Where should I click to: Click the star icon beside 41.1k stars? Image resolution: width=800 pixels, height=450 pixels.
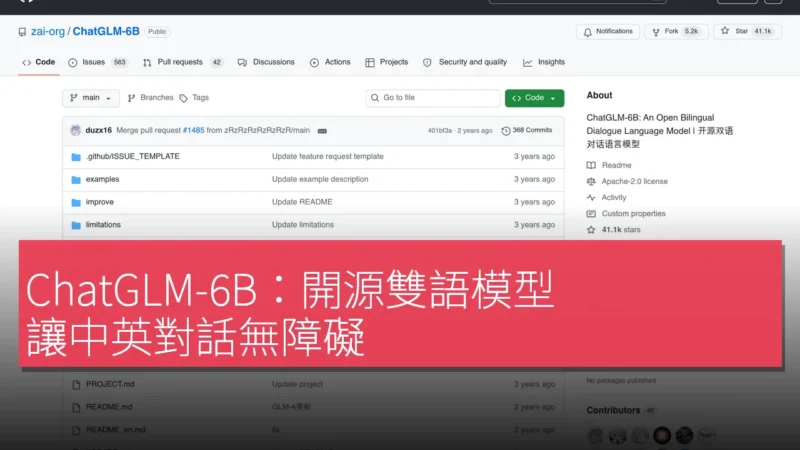[591, 230]
